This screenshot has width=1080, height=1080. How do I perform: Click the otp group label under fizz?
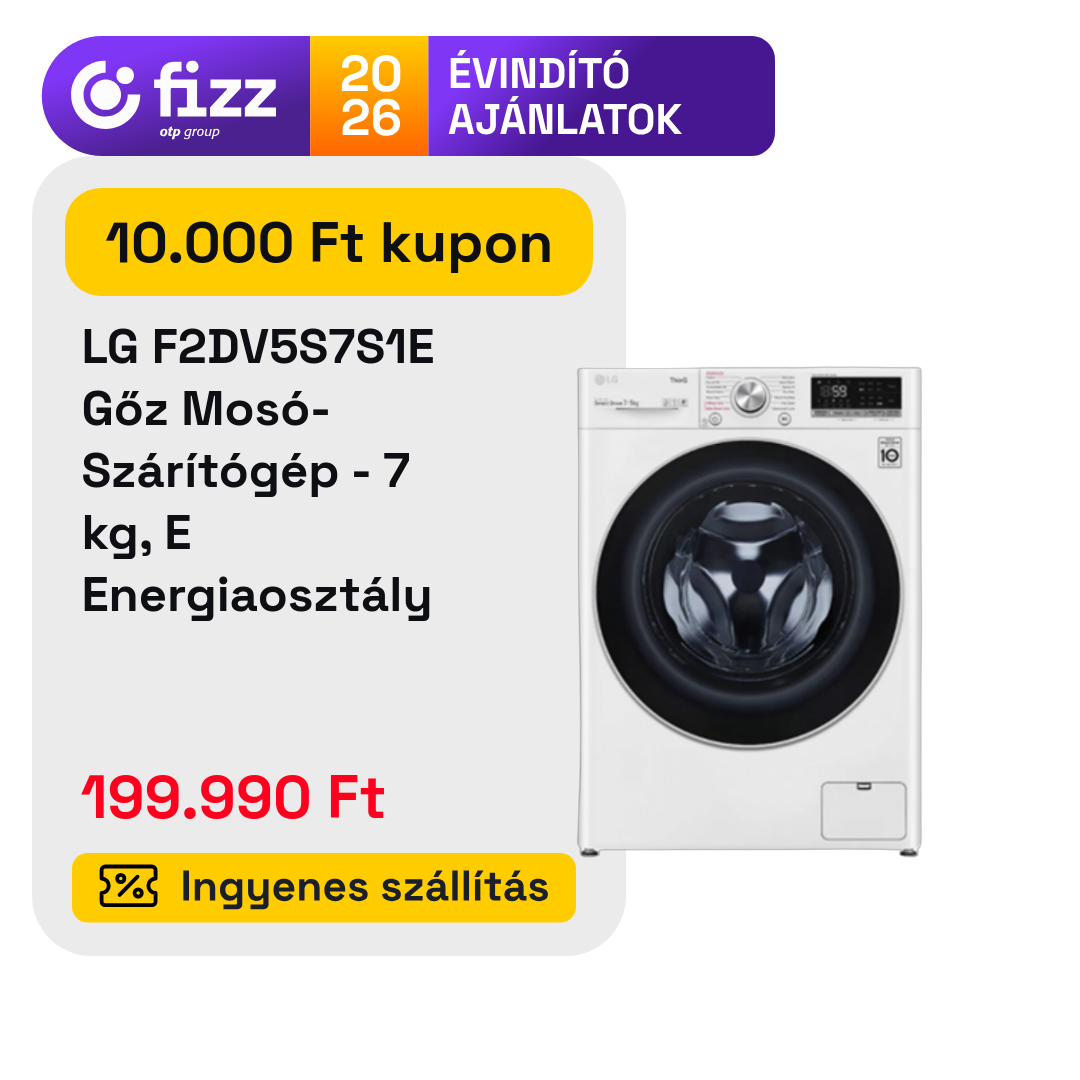point(189,132)
